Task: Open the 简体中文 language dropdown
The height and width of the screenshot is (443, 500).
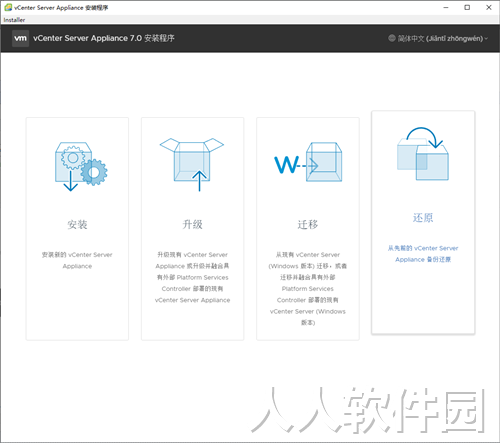Action: (x=438, y=38)
